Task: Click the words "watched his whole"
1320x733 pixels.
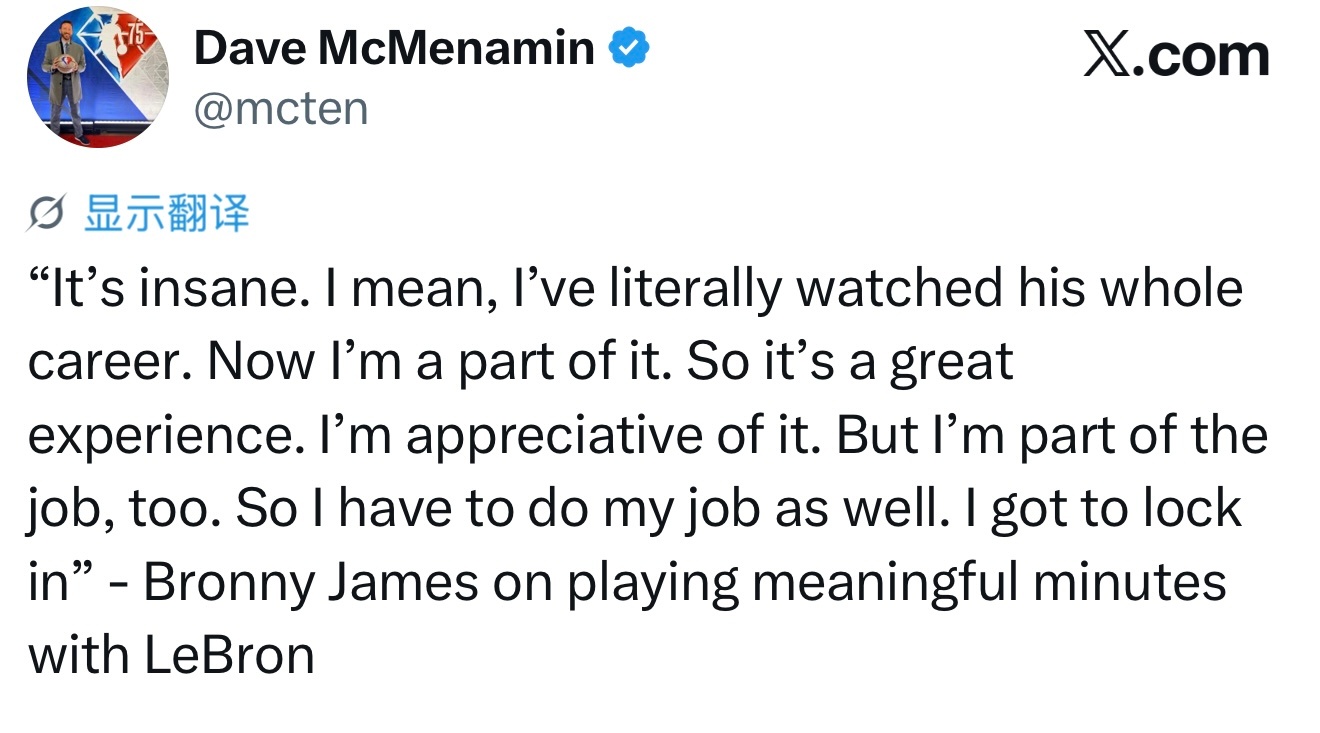Action: click(1019, 289)
